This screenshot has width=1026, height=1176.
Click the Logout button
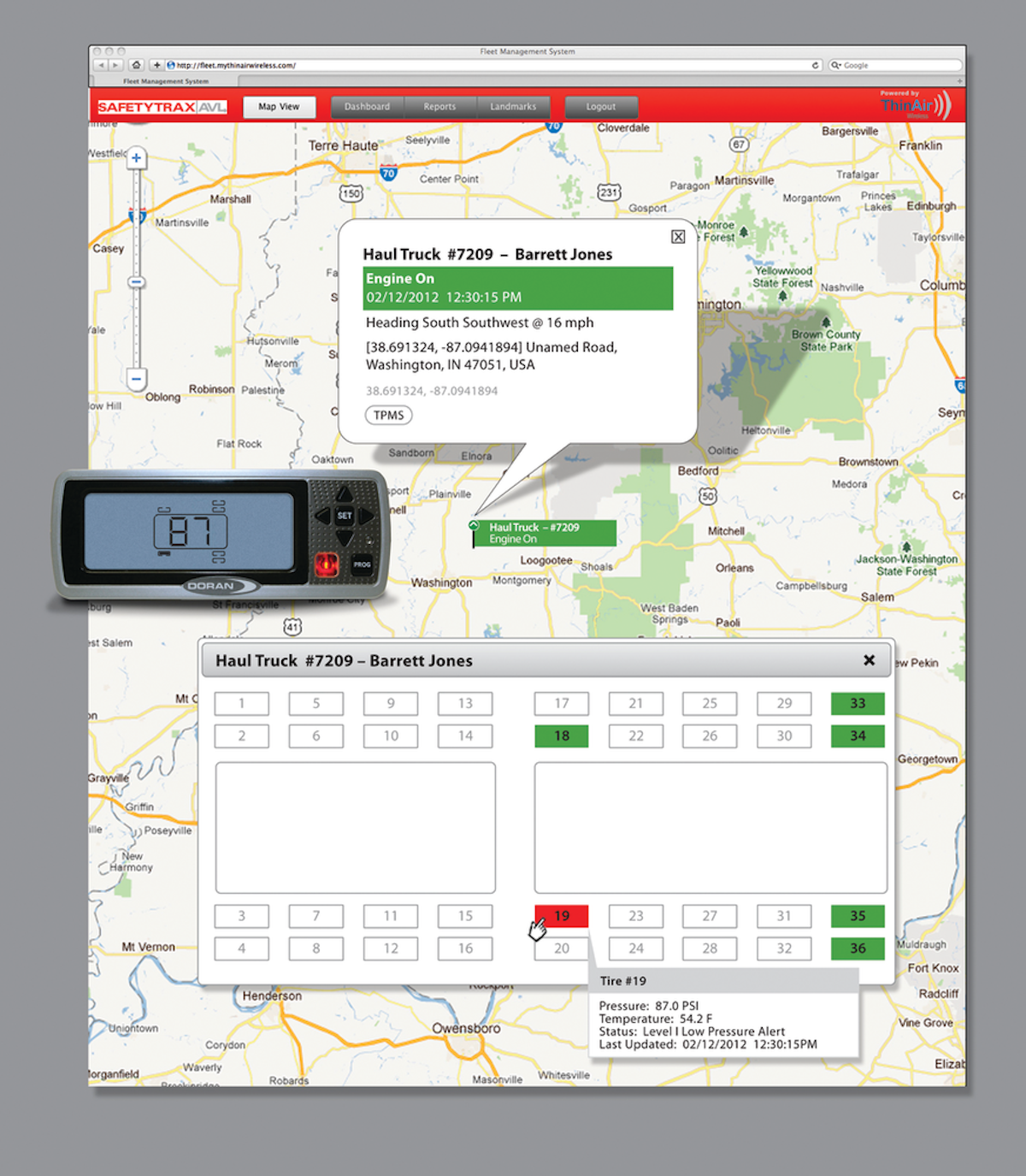click(x=601, y=106)
